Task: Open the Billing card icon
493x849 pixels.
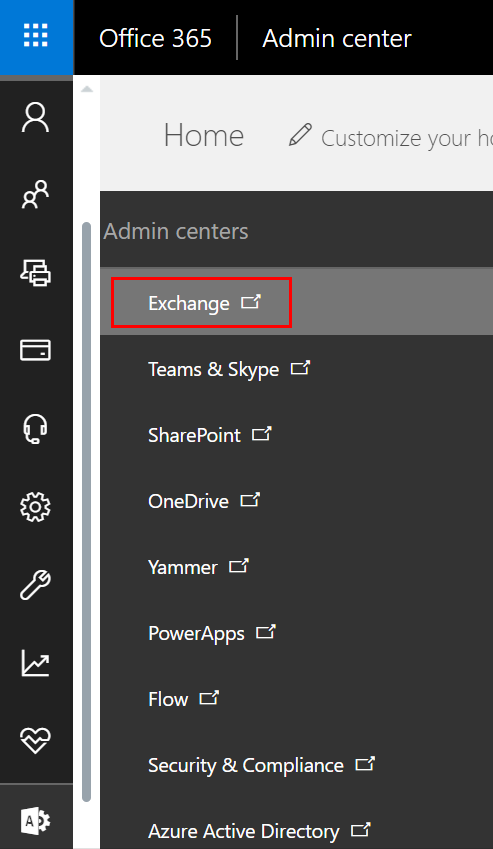Action: coord(36,350)
